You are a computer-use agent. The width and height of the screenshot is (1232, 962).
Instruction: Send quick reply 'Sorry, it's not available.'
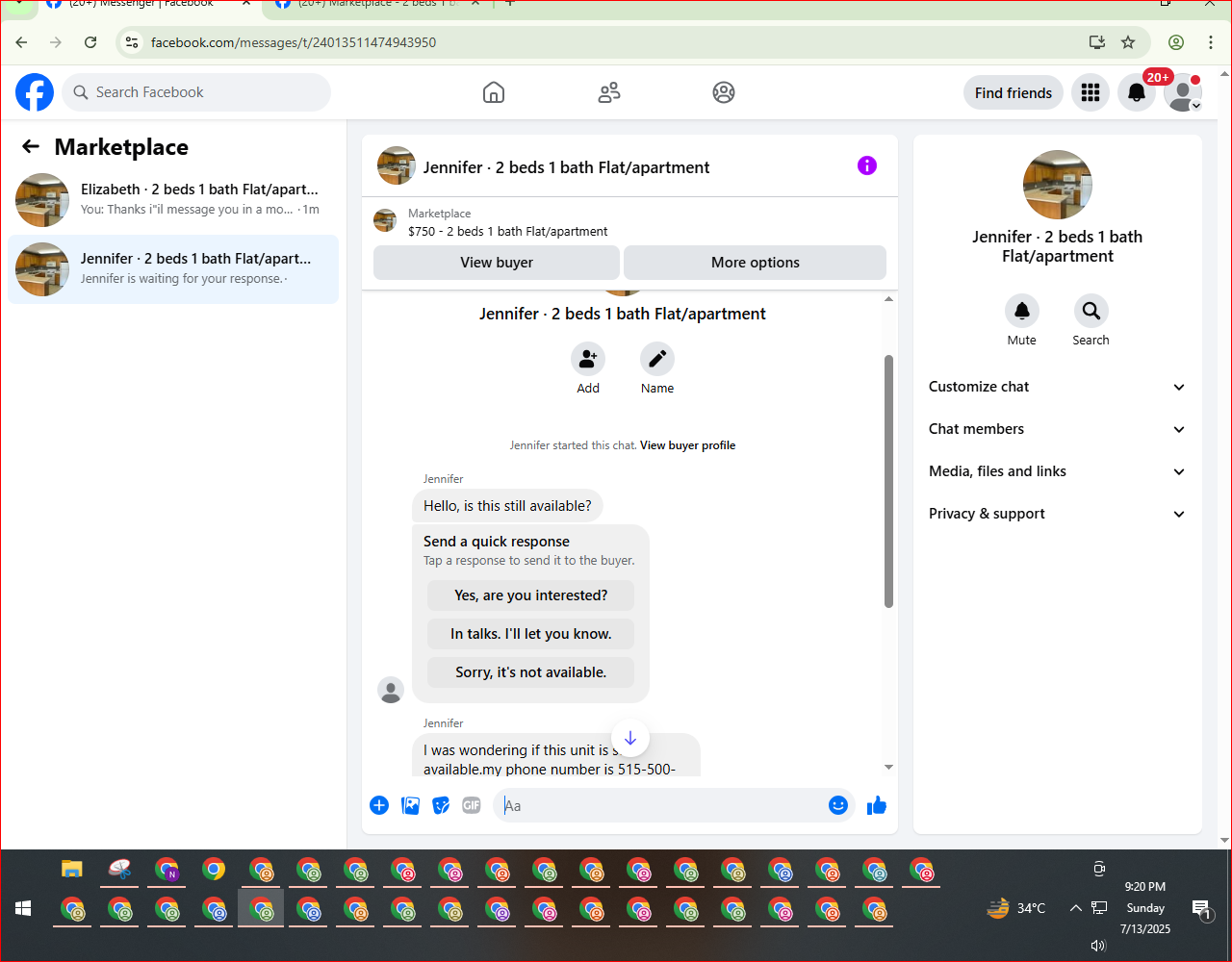point(531,672)
